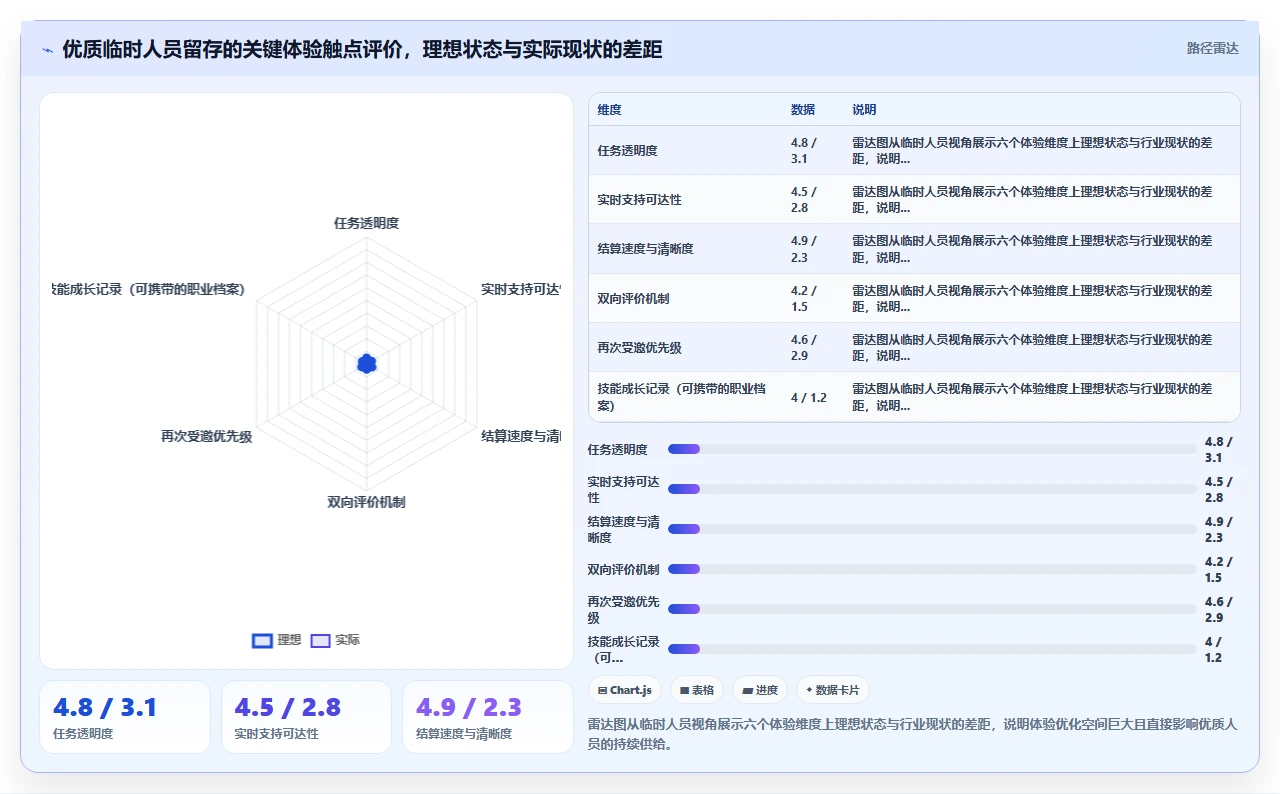The width and height of the screenshot is (1280, 794).
Task: Click the 技能成长记录 progress bar
Action: tap(932, 649)
